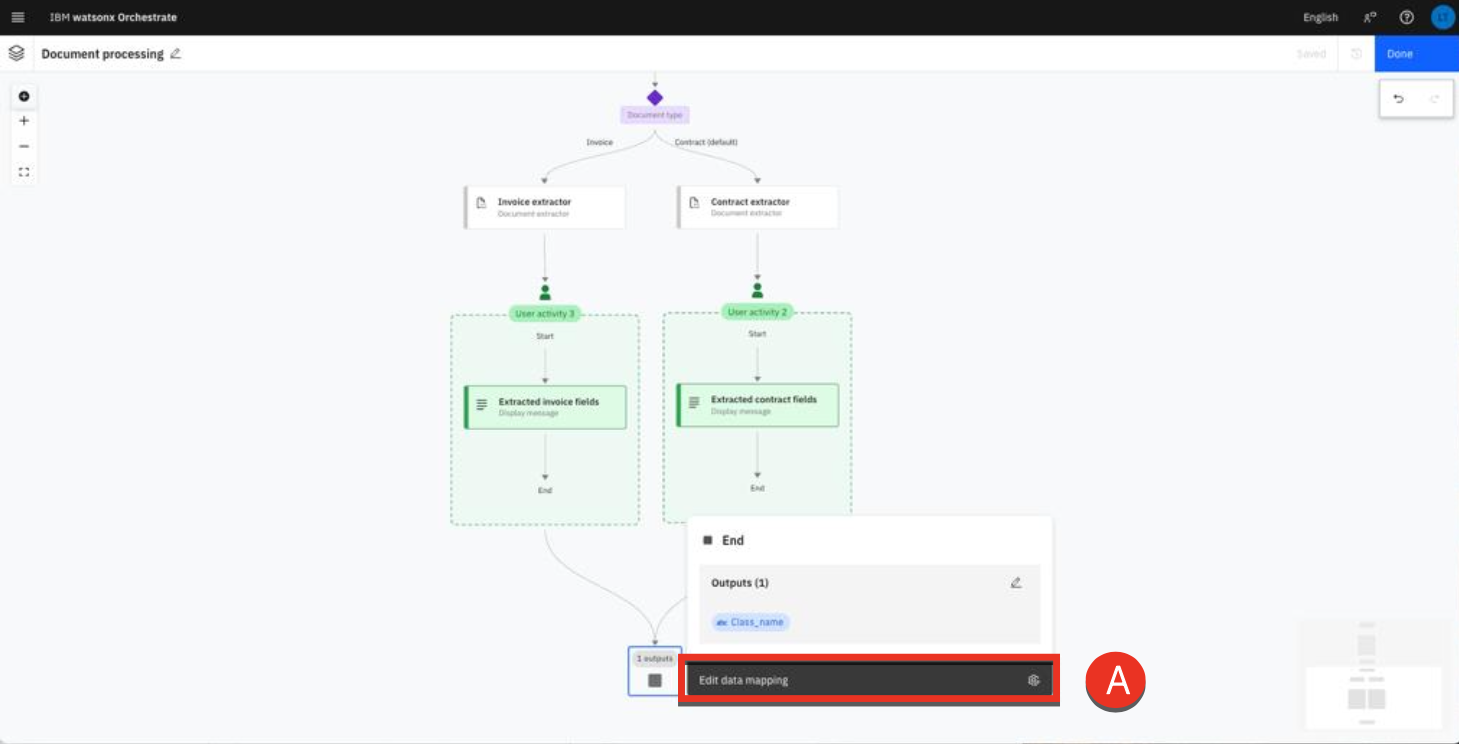This screenshot has width=1459, height=744.
Task: Fit the flow to screen
Action: (24, 172)
